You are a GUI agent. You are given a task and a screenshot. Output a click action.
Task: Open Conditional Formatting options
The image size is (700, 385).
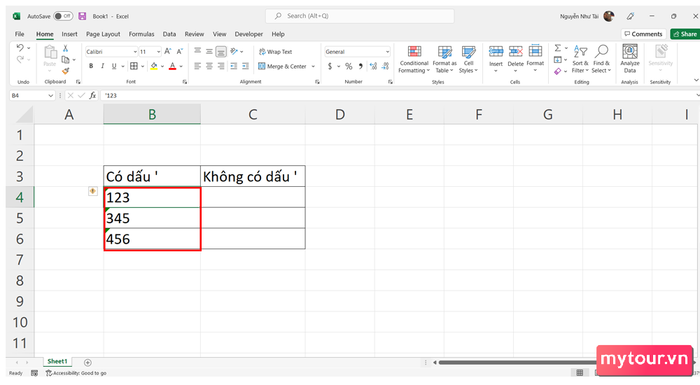pos(414,59)
